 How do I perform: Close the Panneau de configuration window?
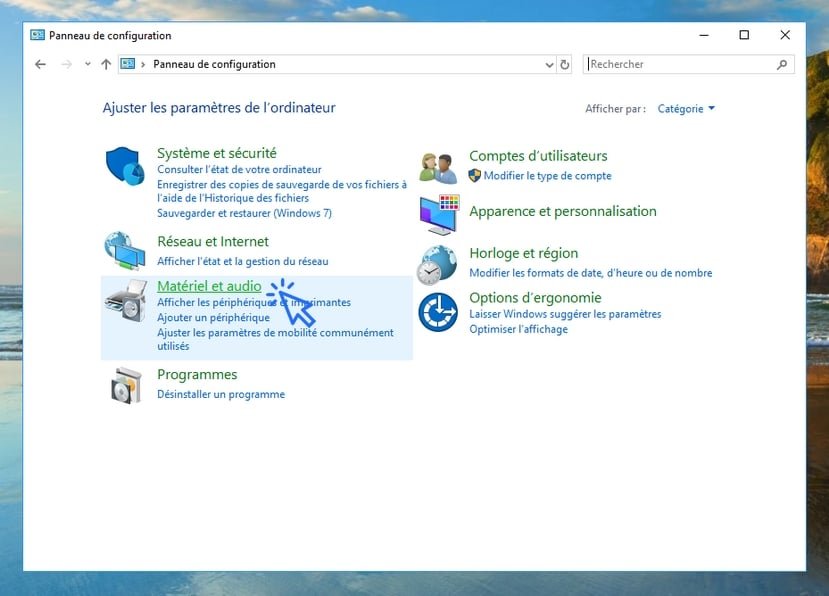pyautogui.click(x=785, y=35)
